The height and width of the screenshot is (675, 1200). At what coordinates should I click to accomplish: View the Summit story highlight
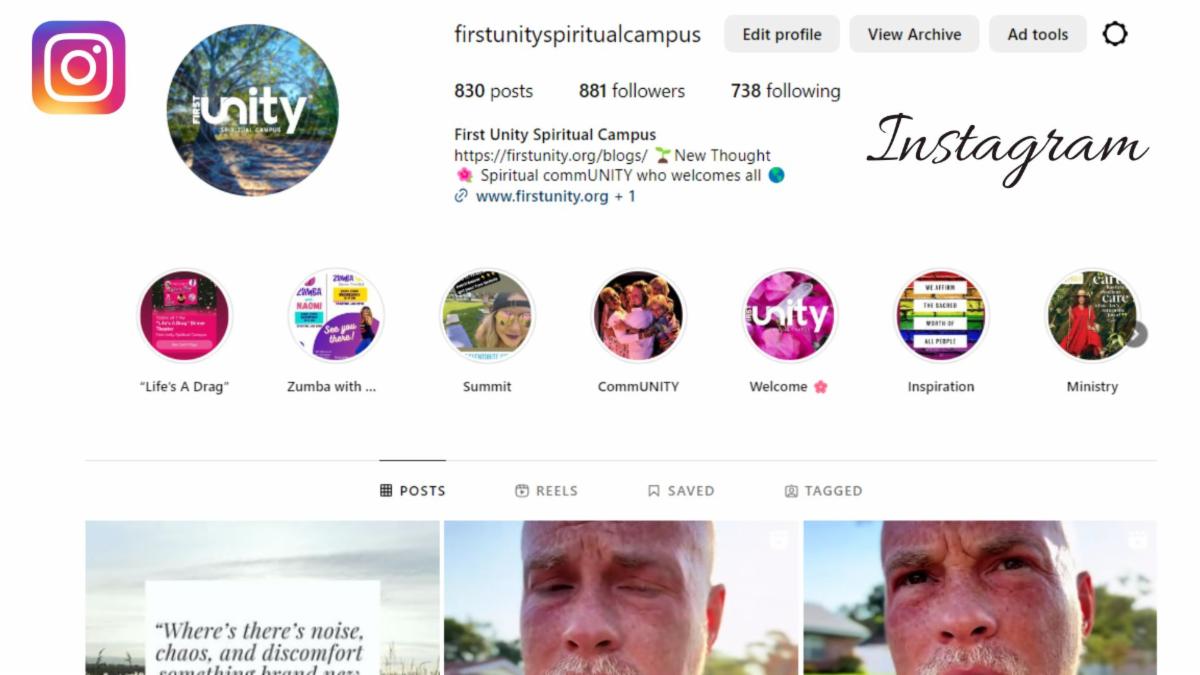pos(487,316)
